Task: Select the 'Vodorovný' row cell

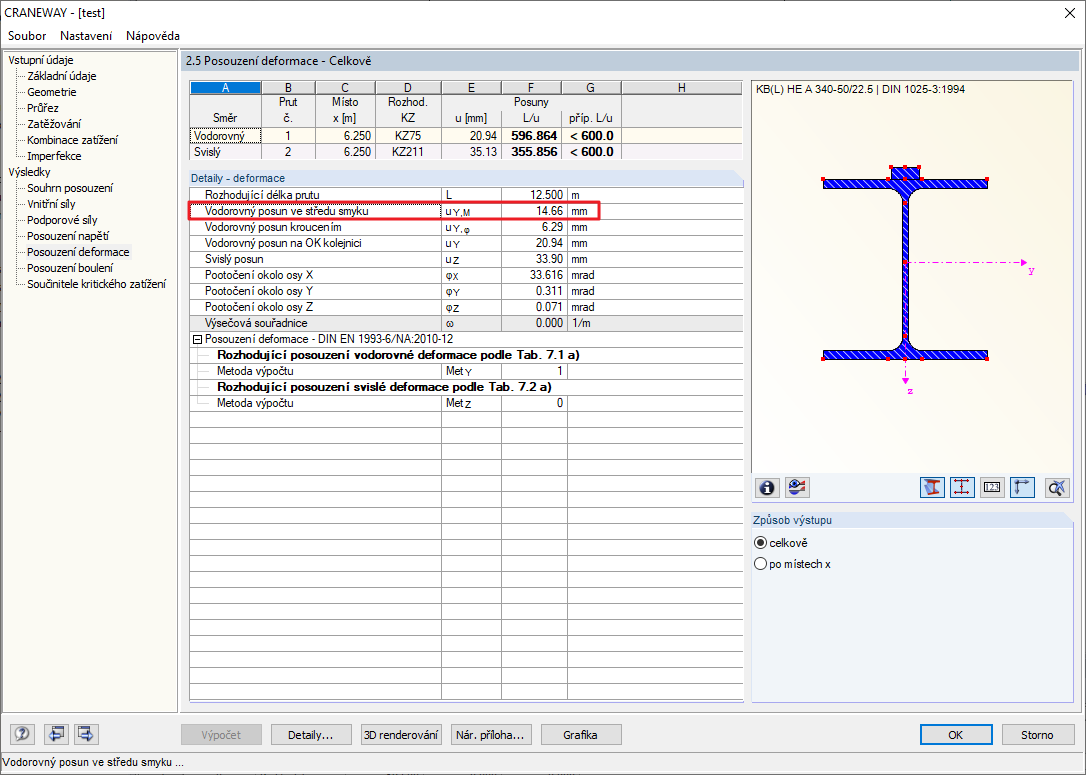Action: [225, 136]
